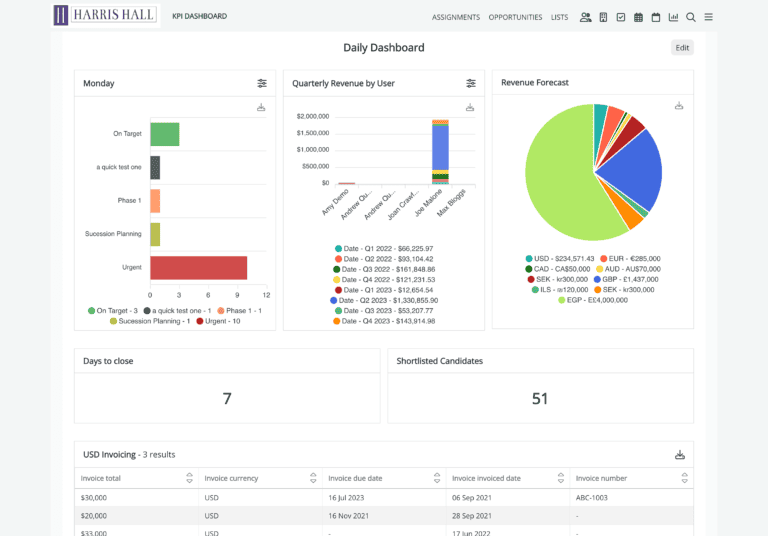Open the people/contacts icon in top bar
The width and height of the screenshot is (768, 536).
click(x=585, y=17)
